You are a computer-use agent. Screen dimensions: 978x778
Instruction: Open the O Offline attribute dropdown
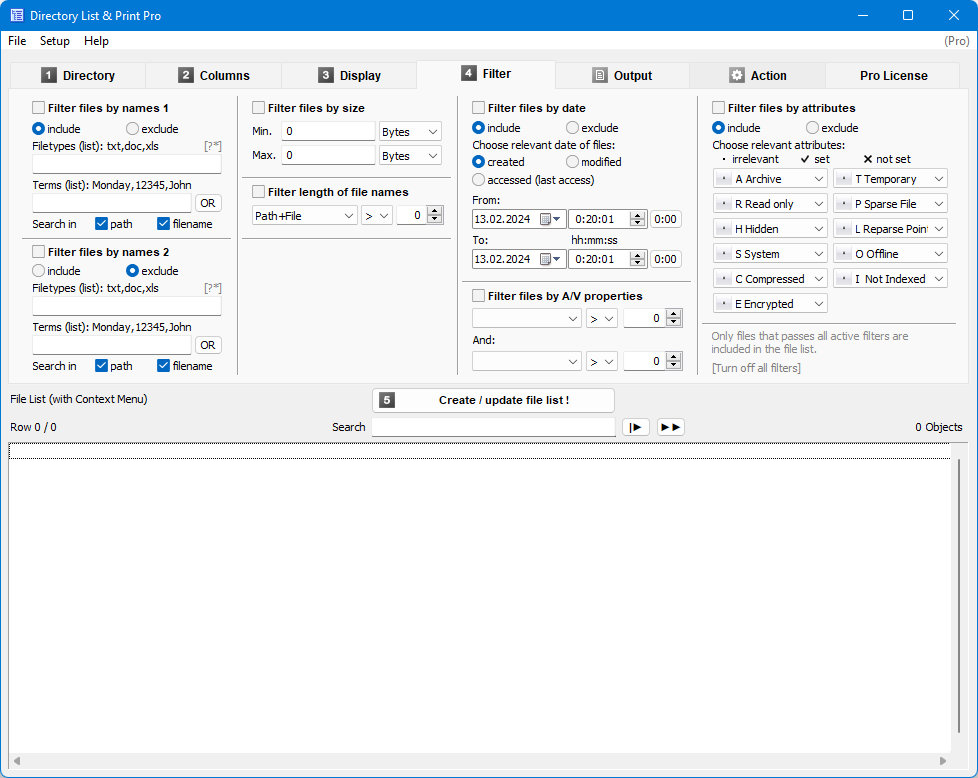click(890, 254)
